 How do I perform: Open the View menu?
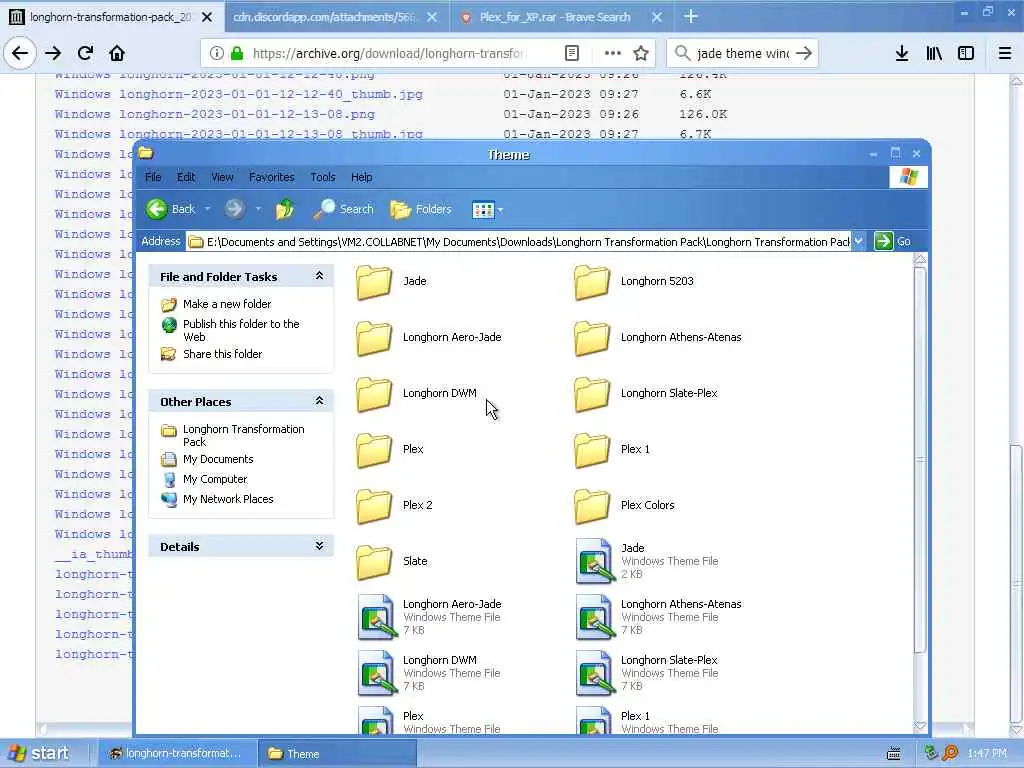(222, 177)
